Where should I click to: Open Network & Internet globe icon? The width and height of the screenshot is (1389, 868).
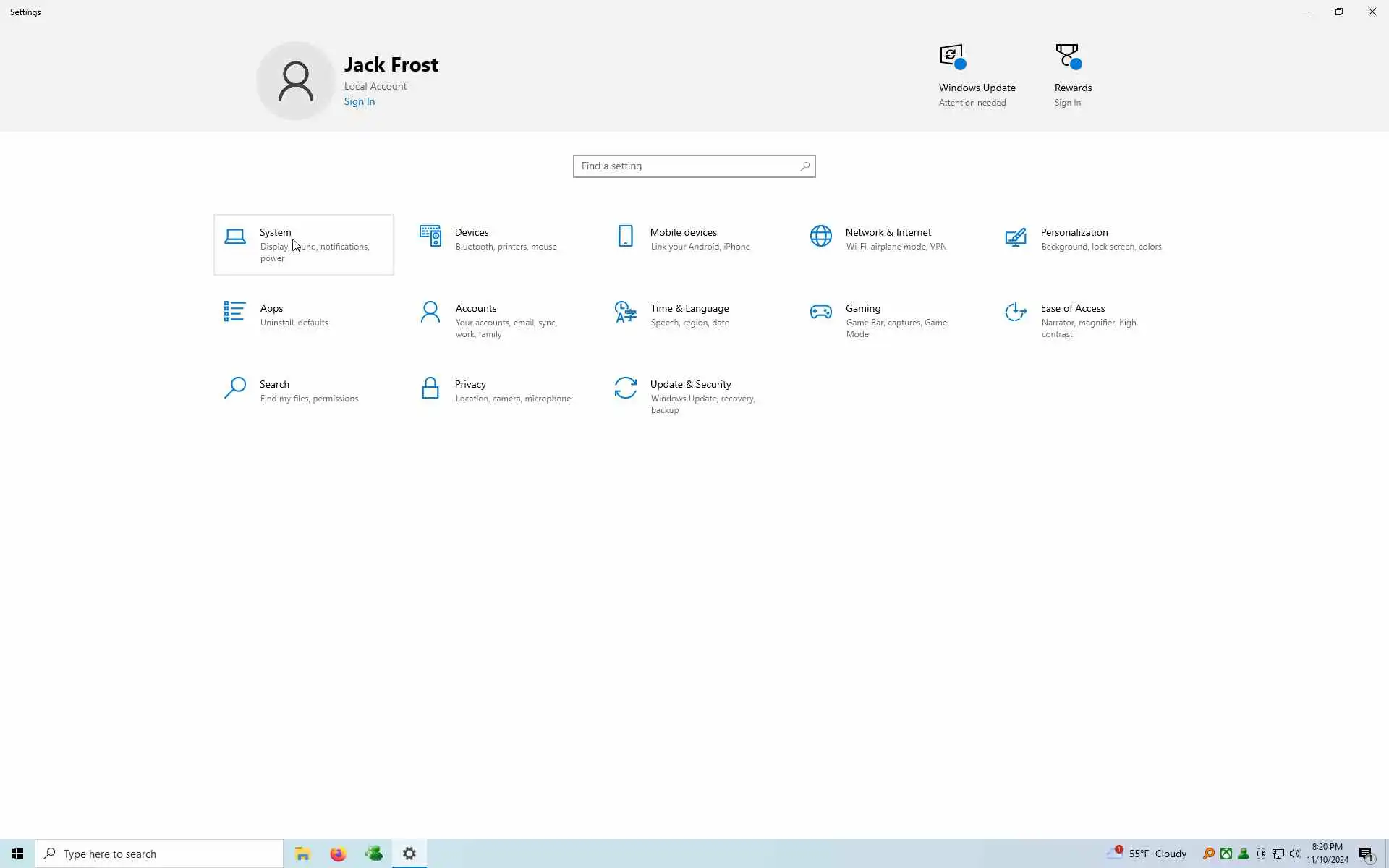click(820, 236)
